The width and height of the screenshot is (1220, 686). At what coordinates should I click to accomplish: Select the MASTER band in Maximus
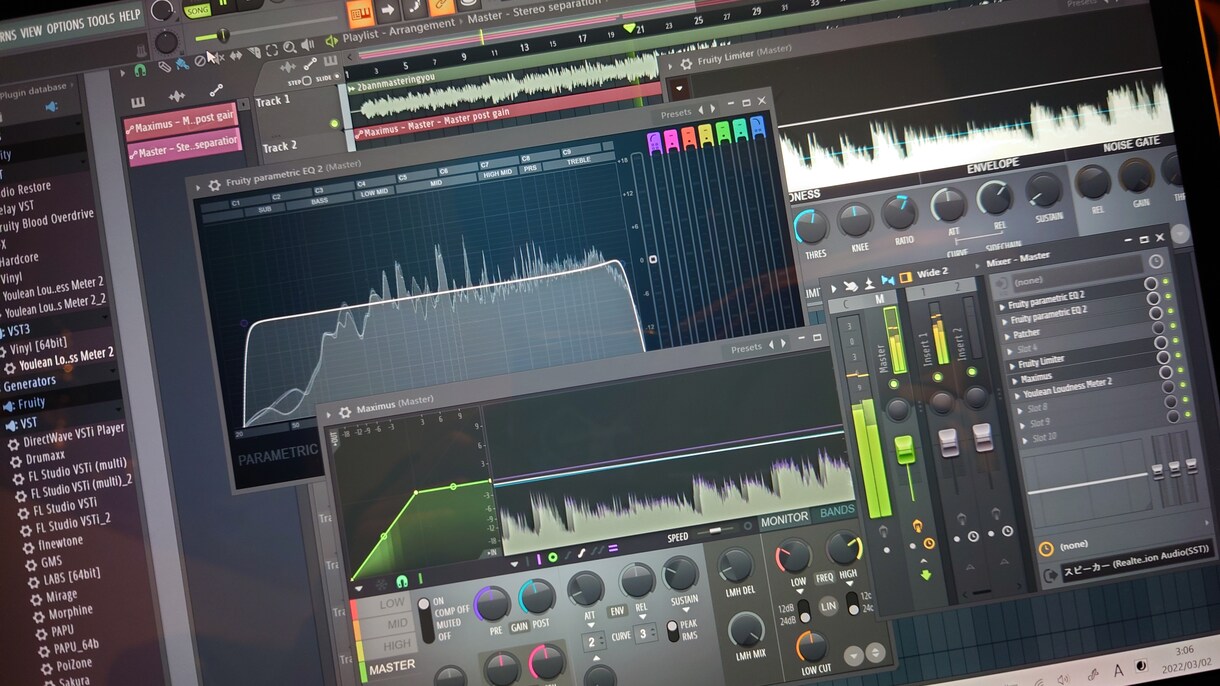tap(392, 667)
